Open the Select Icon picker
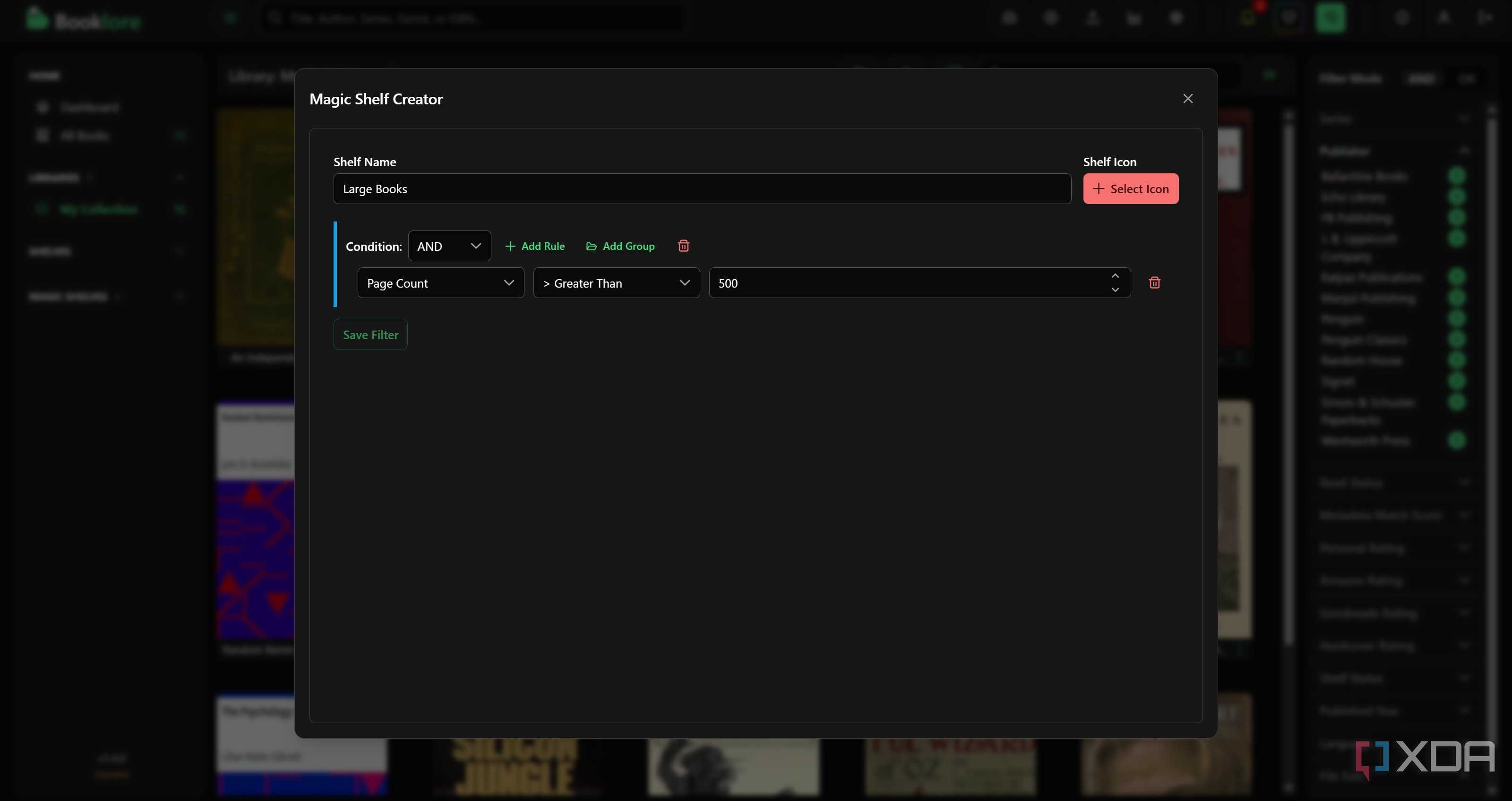The height and width of the screenshot is (801, 1512). pos(1131,188)
